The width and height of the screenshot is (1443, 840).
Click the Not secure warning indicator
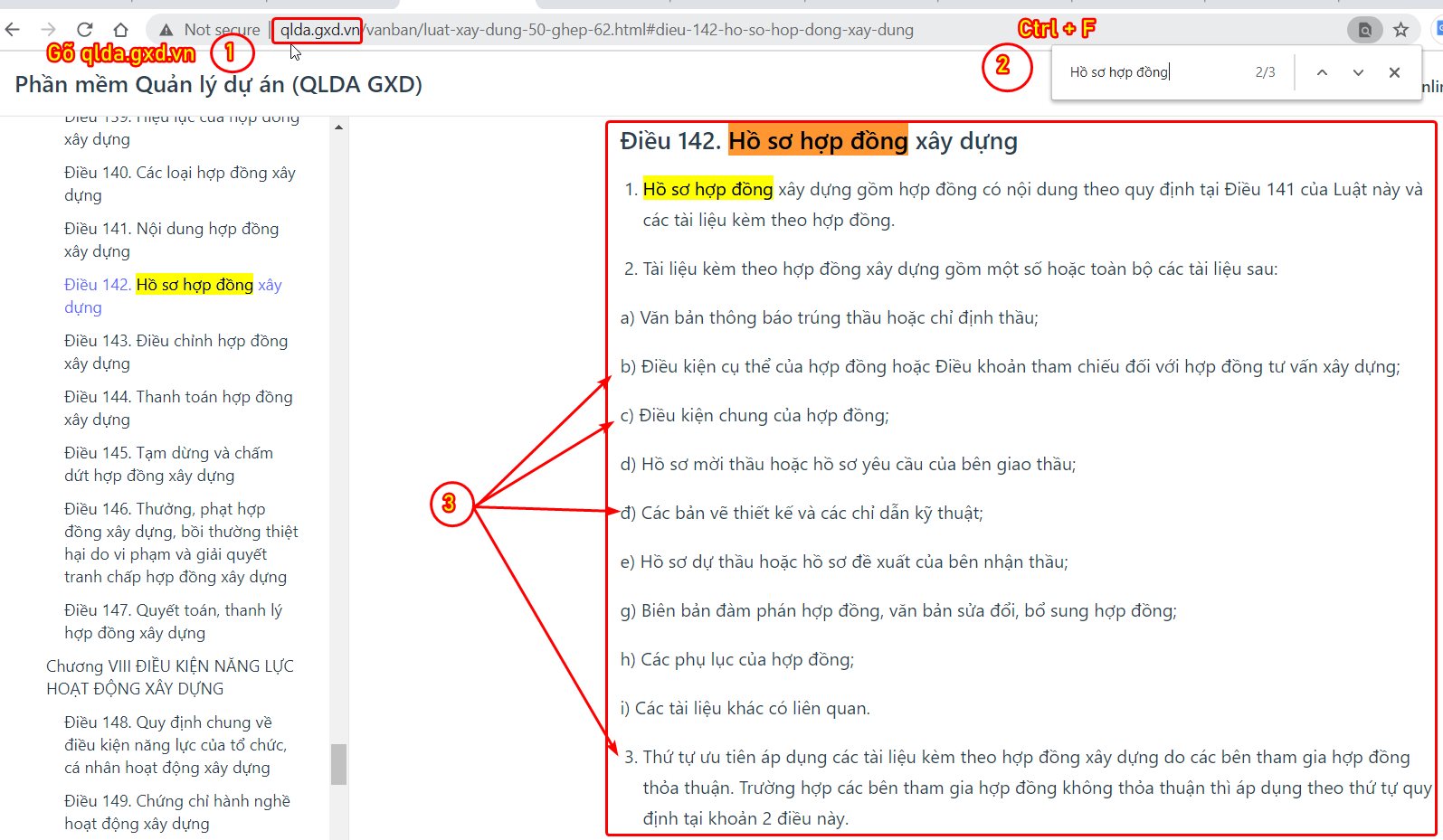(x=210, y=30)
